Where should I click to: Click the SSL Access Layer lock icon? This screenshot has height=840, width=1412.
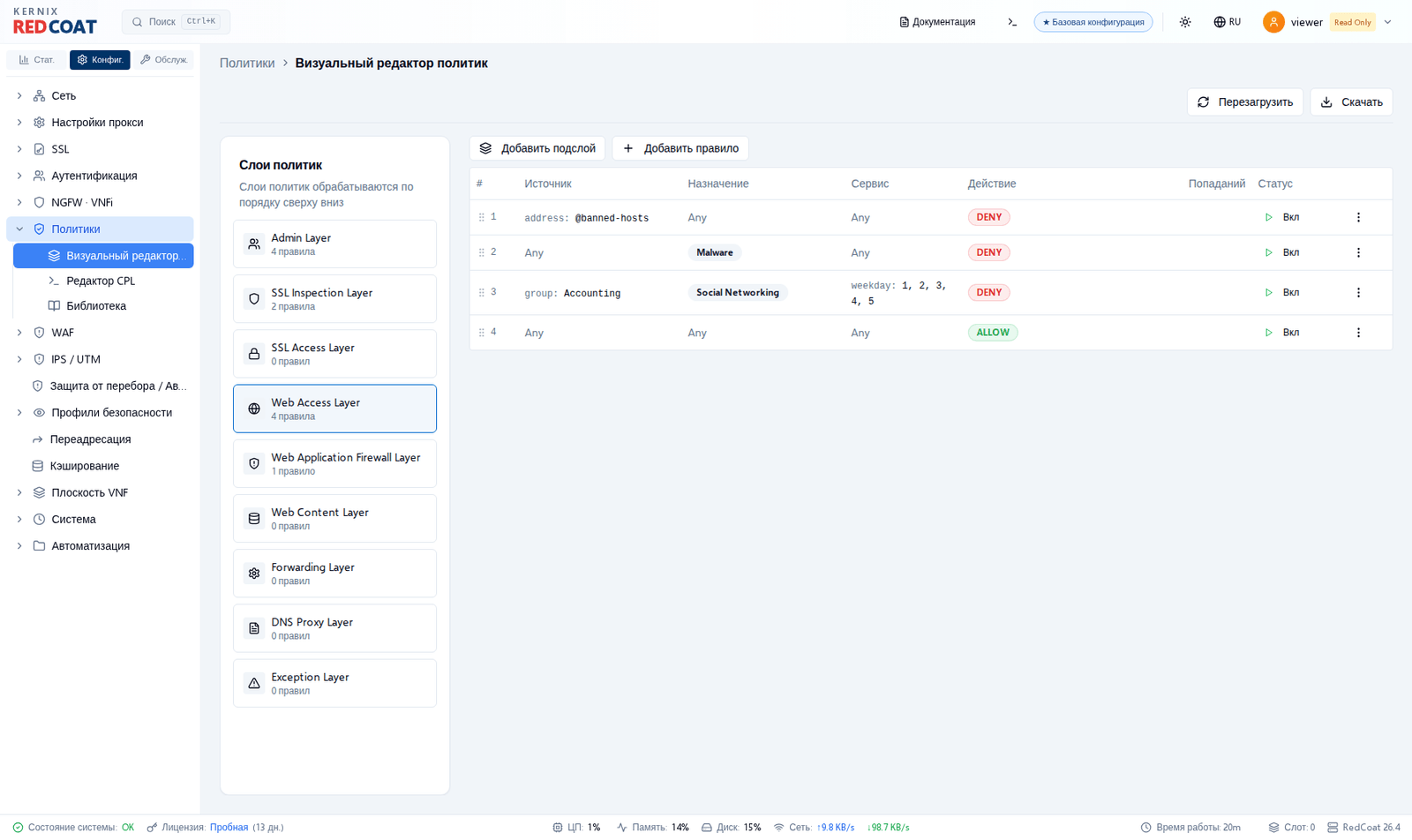tap(254, 354)
